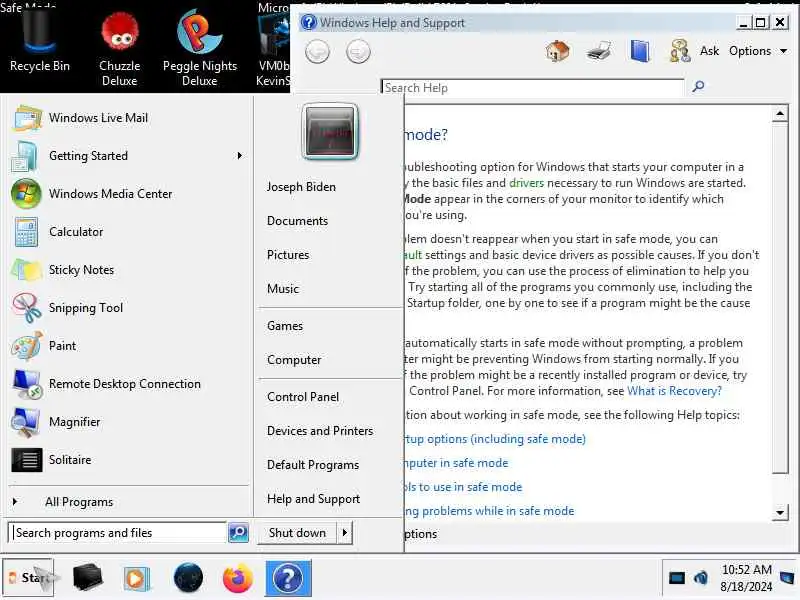Open Help and Support menu entry
Screen dimensions: 800x600
pyautogui.click(x=313, y=499)
